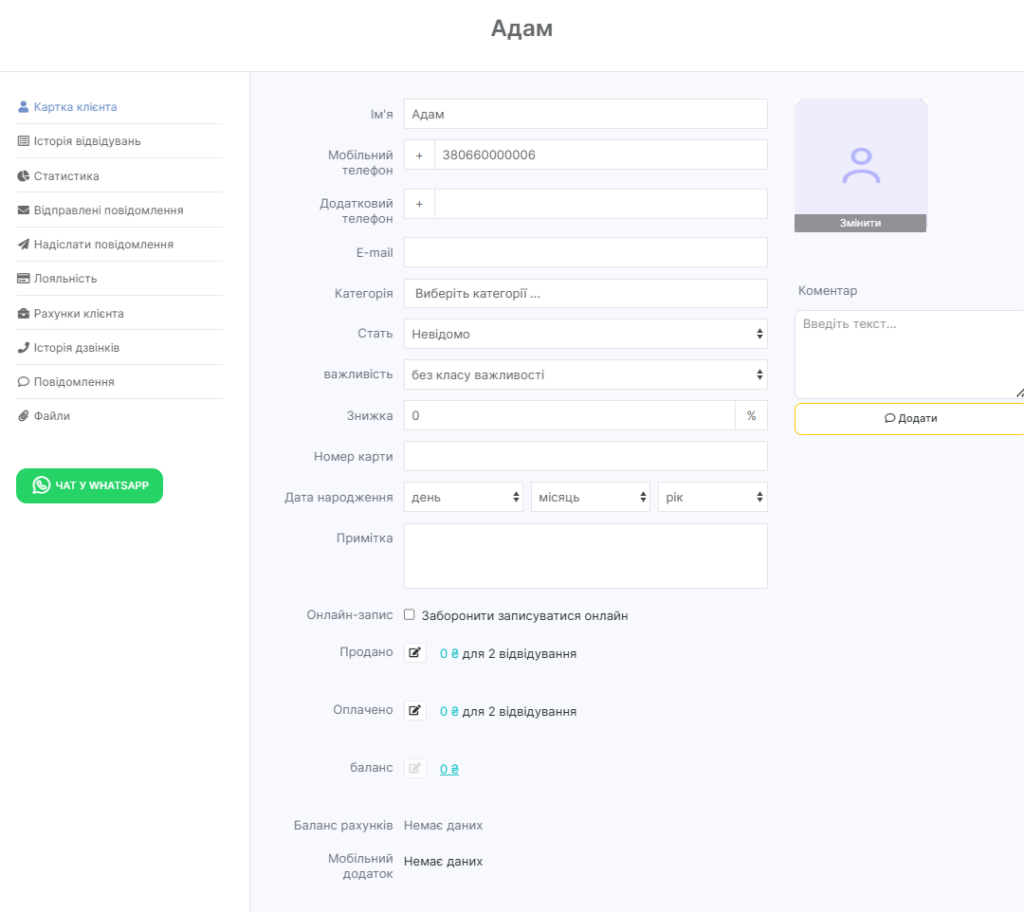Click the envelope icon for Відправлені повідомлення
This screenshot has height=912, width=1024.
click(x=24, y=211)
